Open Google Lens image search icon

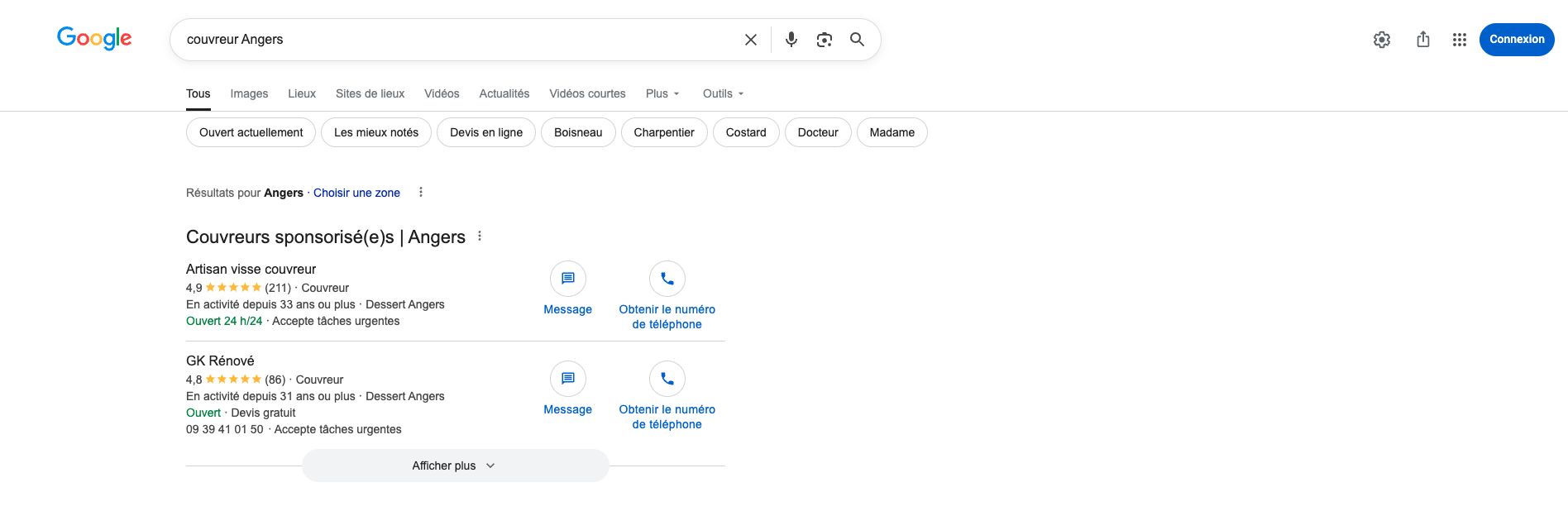[825, 40]
